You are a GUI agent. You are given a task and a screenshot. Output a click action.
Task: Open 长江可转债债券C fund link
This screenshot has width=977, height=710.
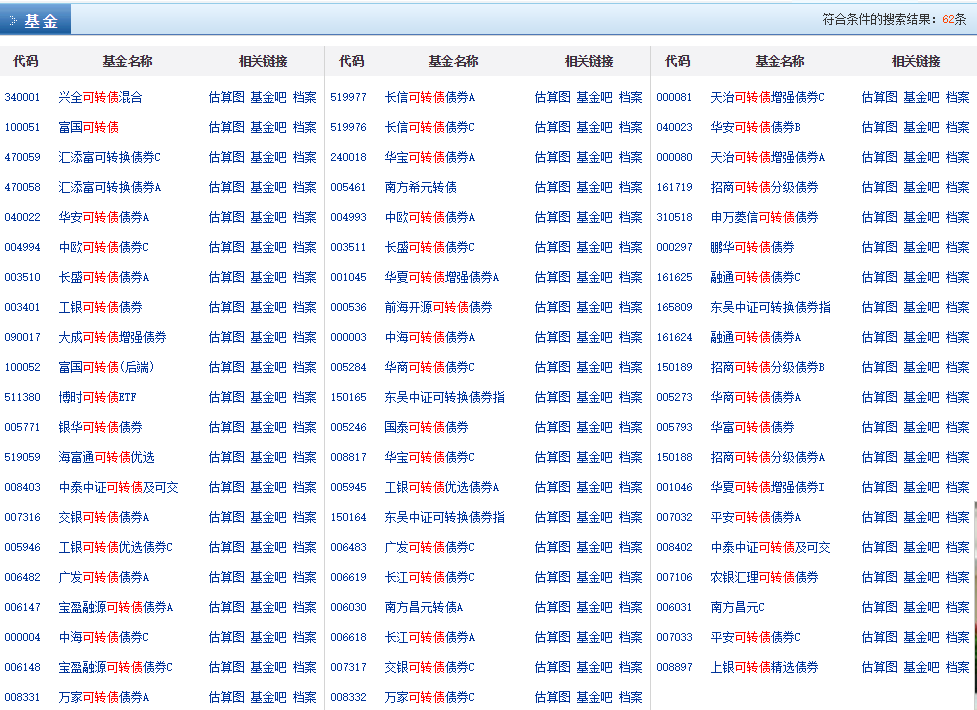(x=429, y=577)
